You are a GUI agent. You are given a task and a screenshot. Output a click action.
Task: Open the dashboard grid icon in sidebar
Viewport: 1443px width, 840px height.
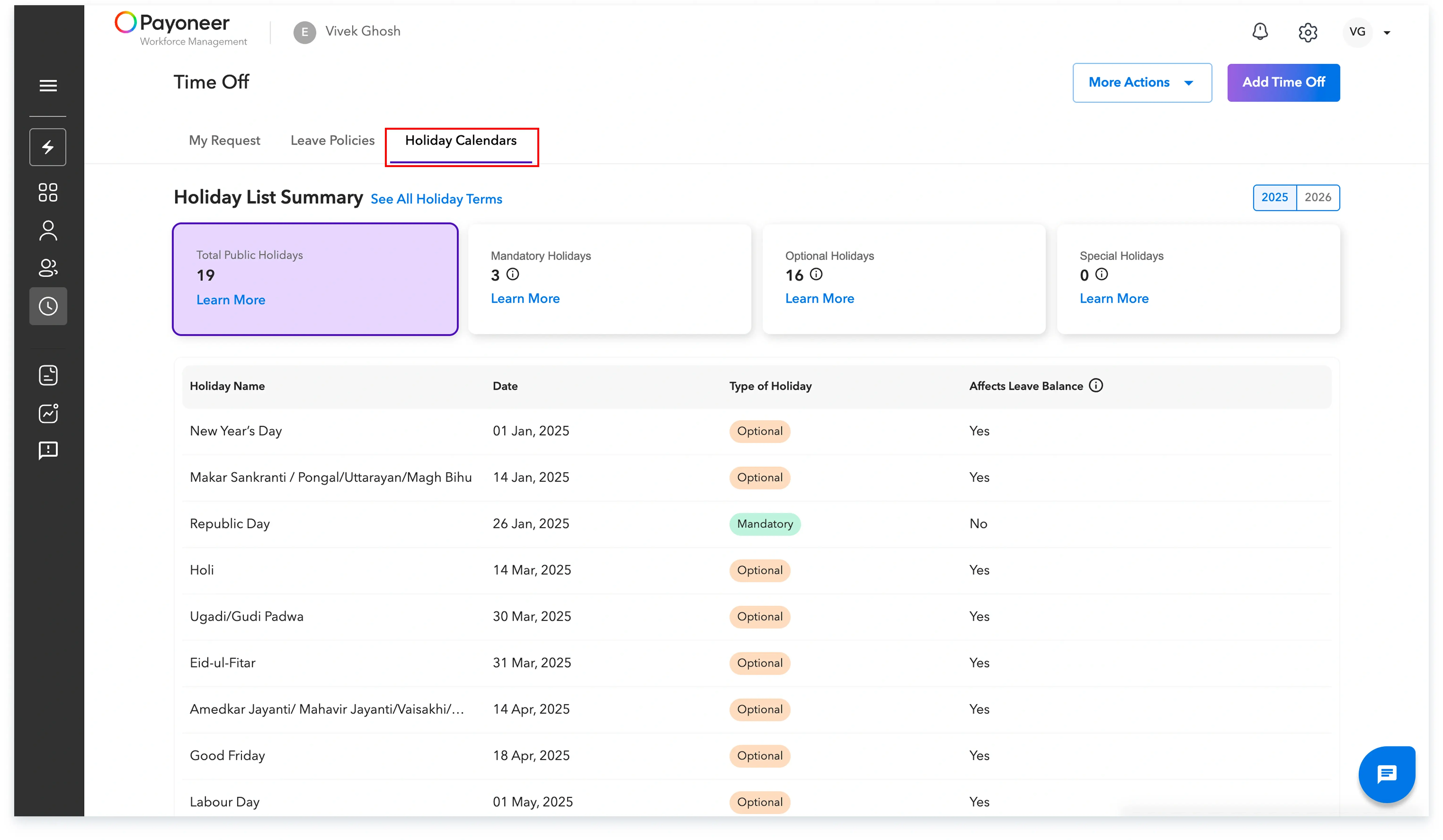coord(48,192)
